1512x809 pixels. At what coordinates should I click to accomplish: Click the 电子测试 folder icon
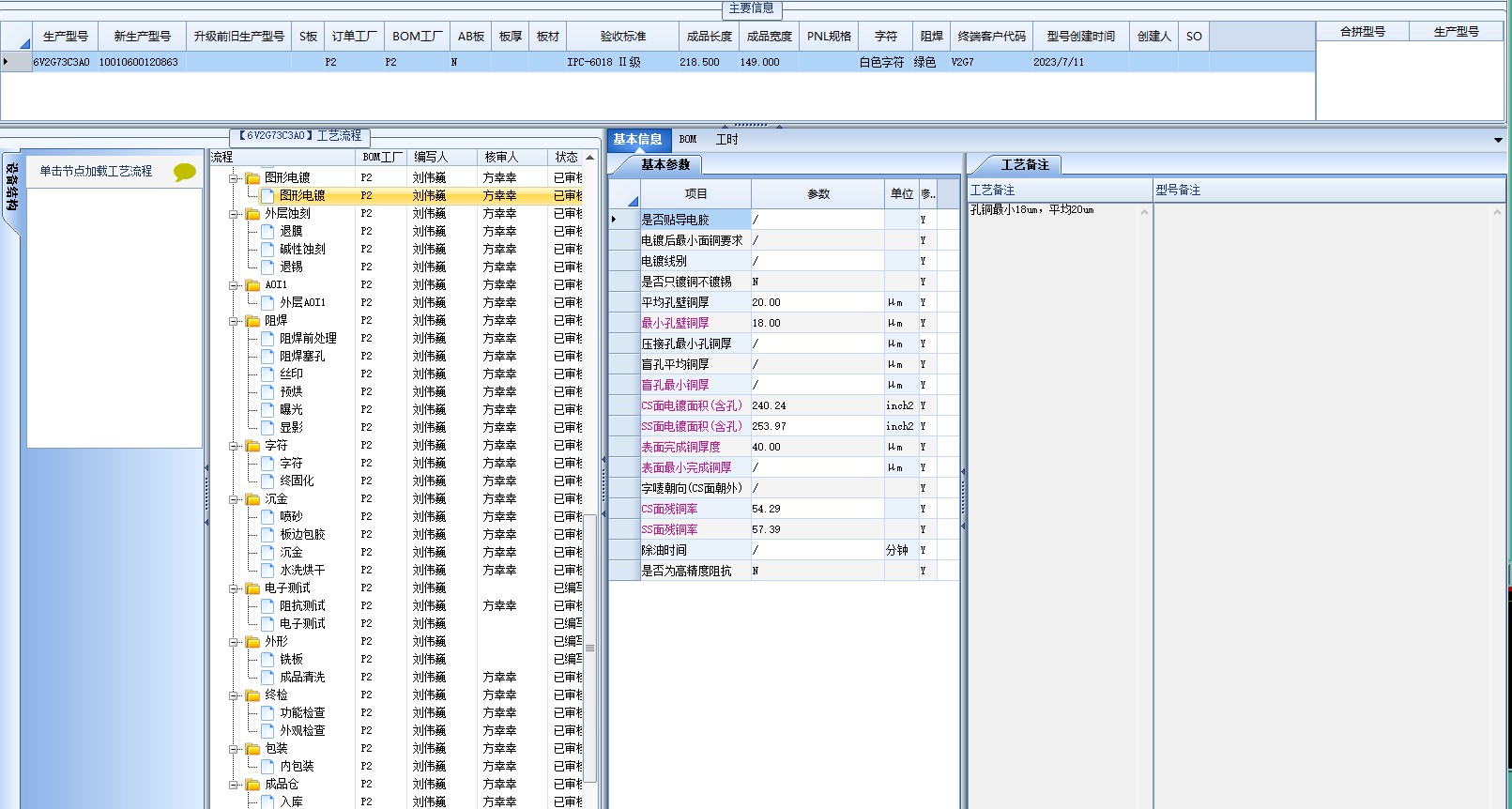(252, 588)
